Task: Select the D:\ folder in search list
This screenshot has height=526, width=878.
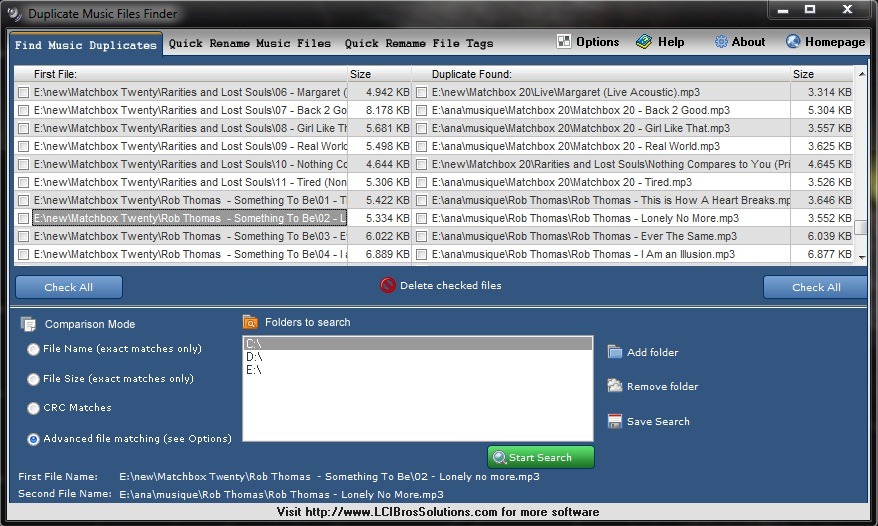Action: coord(254,357)
